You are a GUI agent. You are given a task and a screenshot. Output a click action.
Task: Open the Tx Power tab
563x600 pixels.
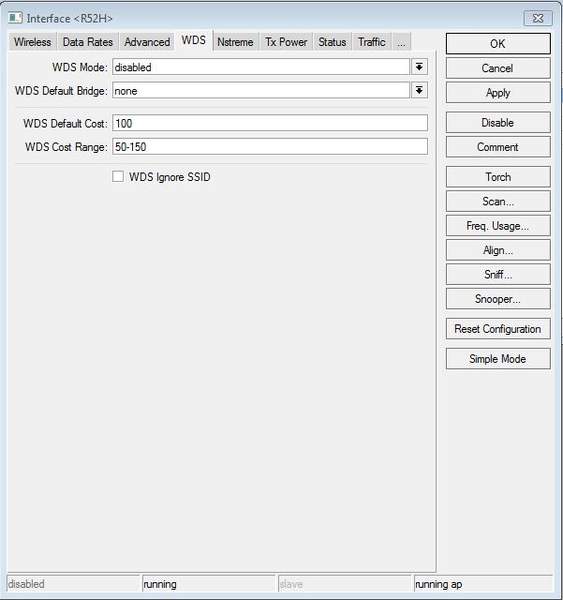pos(286,42)
